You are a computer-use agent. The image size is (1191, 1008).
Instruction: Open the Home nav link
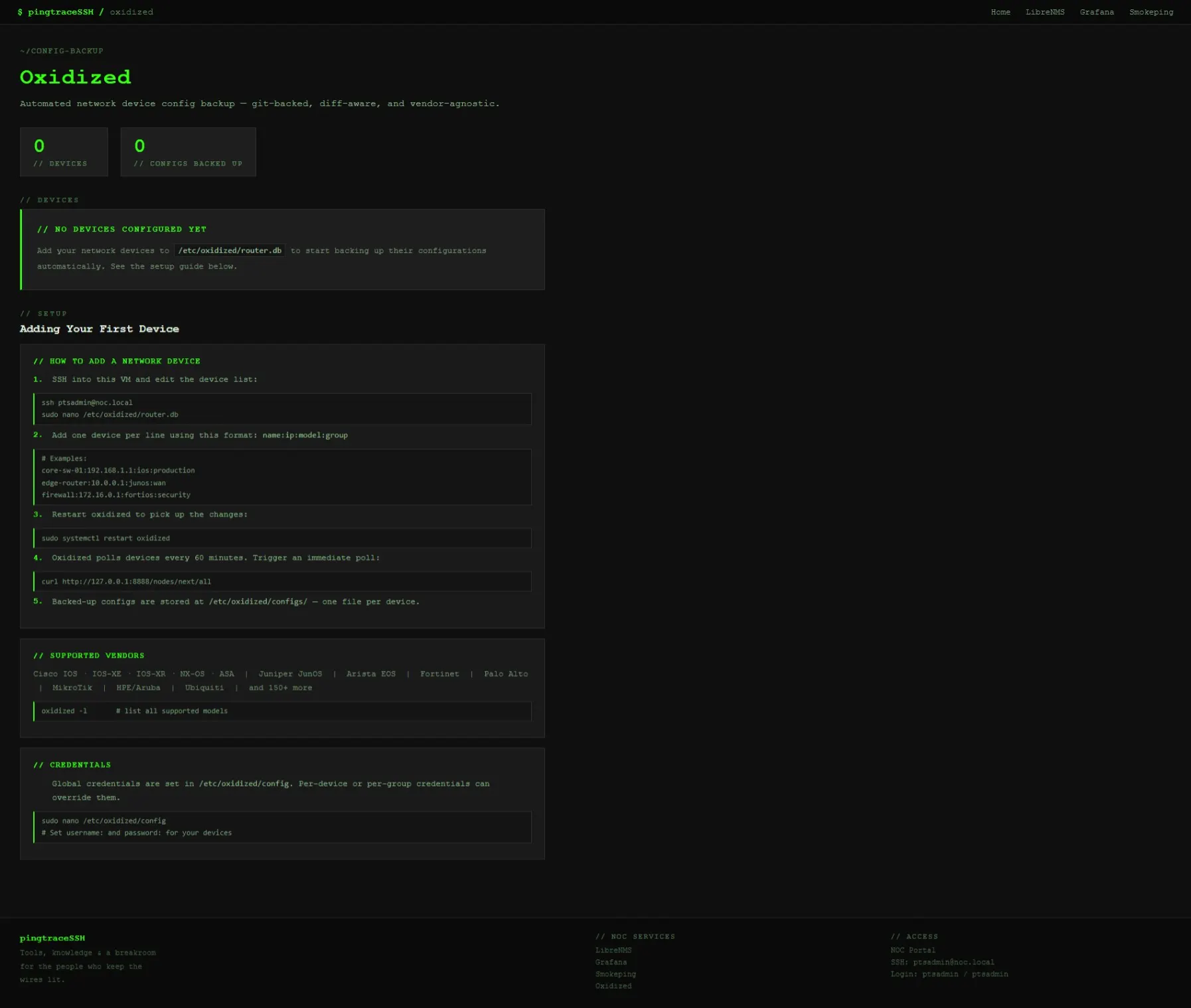[x=1000, y=12]
